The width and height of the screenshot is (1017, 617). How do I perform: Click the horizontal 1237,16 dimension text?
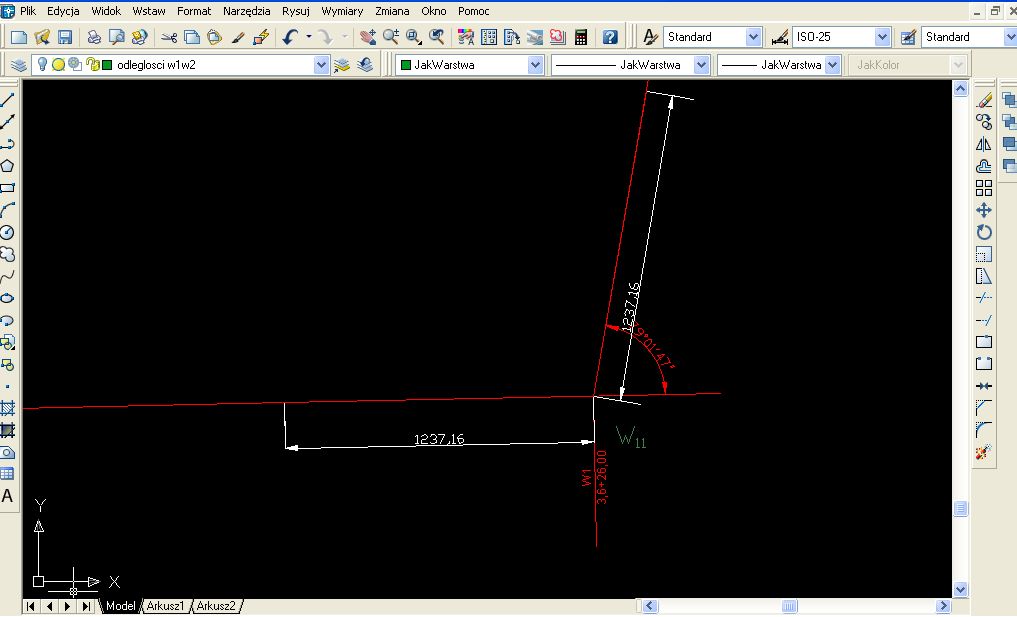click(439, 439)
